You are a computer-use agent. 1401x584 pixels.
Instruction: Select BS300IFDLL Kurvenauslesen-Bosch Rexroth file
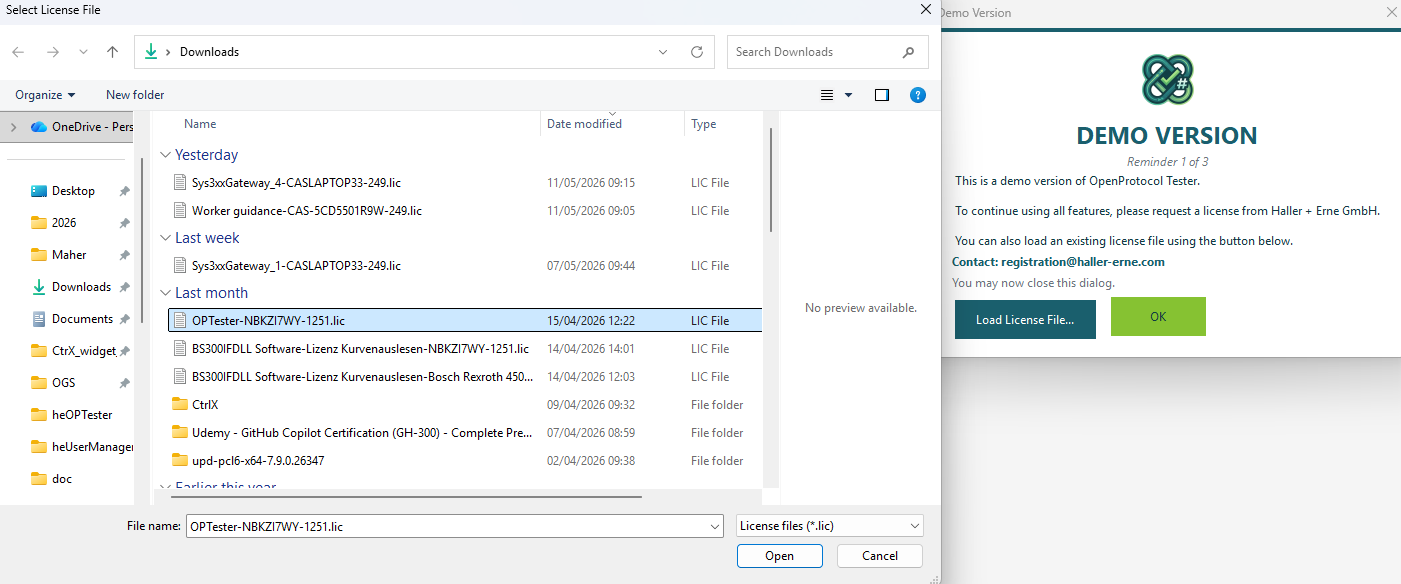464,377
